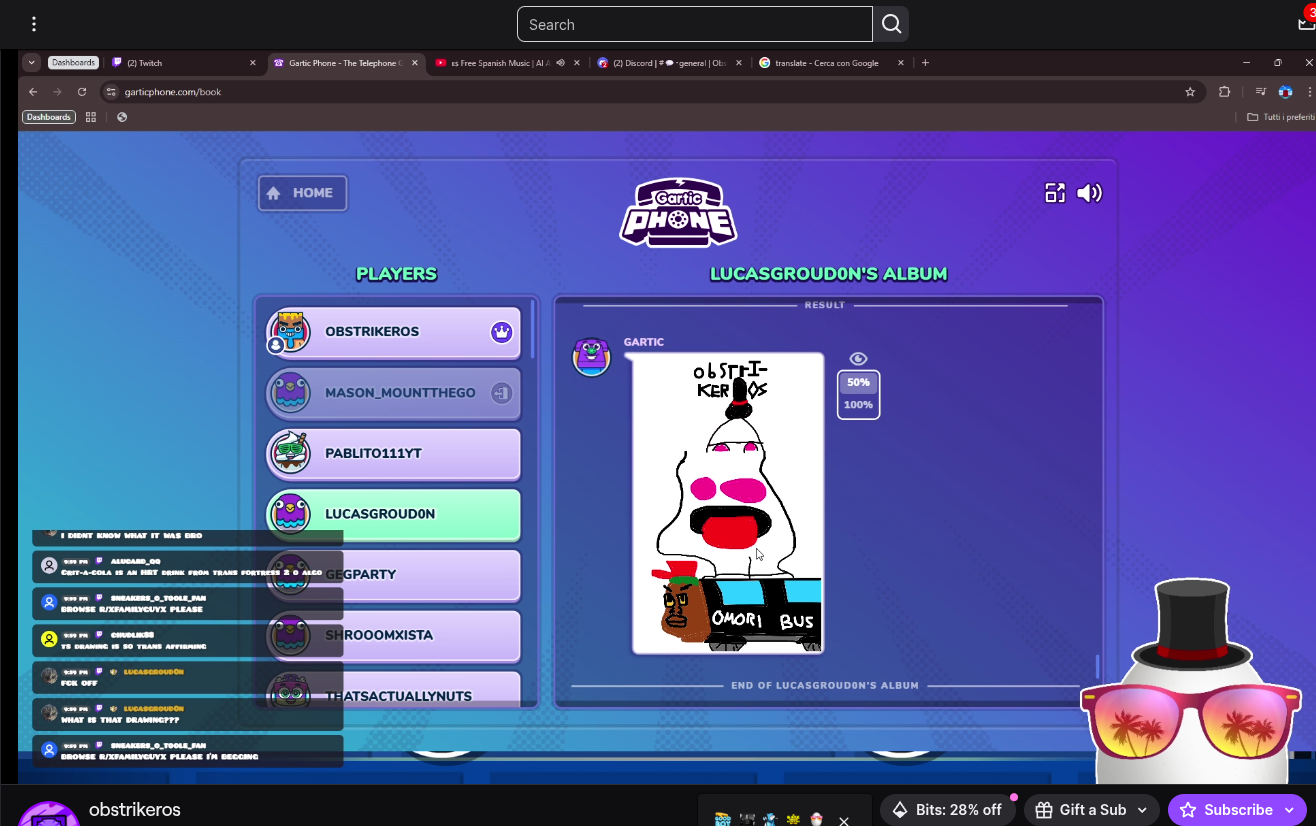Open the media controls icon in toolbar
The image size is (1316, 826).
(x=1261, y=92)
